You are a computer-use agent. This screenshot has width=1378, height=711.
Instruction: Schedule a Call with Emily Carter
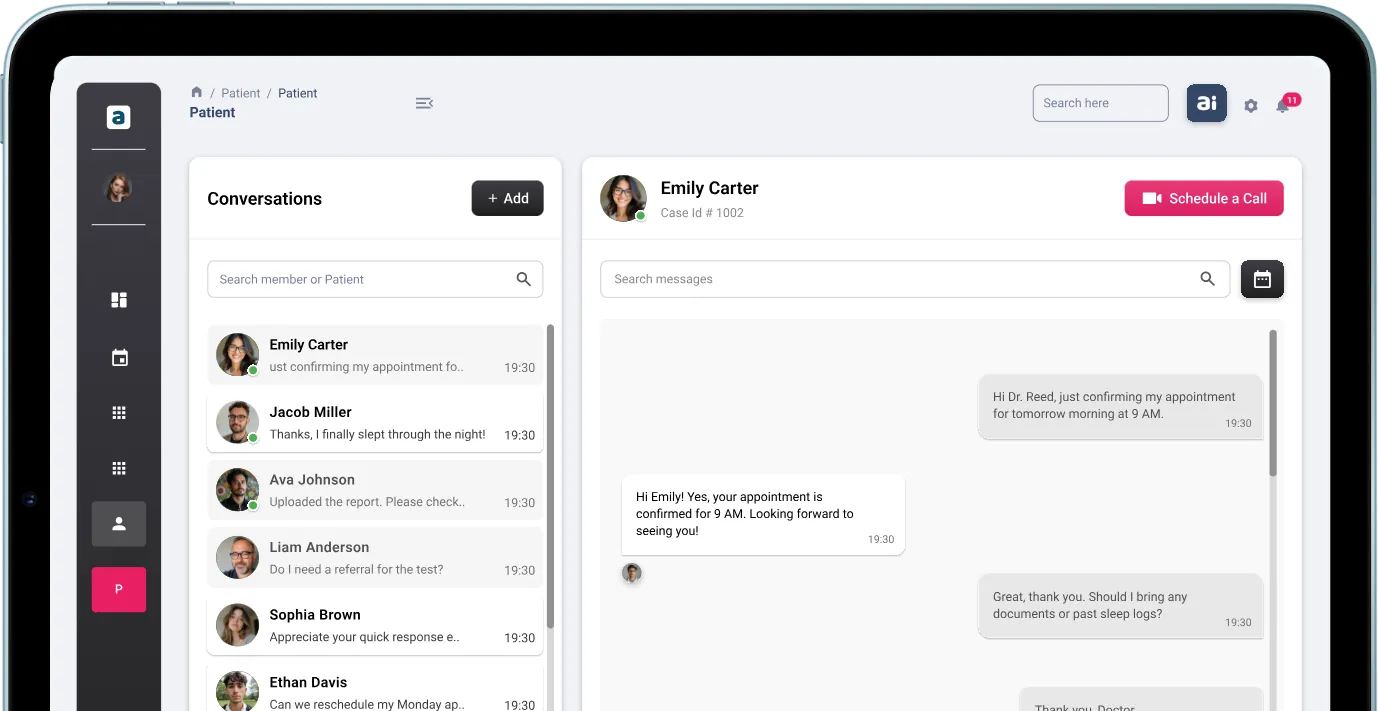point(1204,198)
